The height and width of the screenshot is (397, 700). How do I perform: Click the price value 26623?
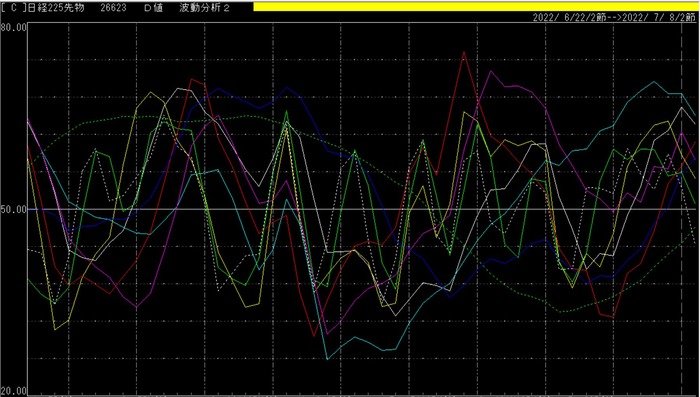113,8
